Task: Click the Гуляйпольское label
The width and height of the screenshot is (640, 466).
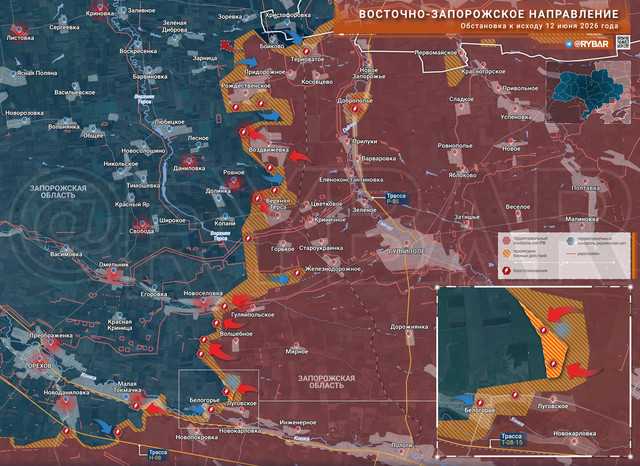Action: coord(253,315)
